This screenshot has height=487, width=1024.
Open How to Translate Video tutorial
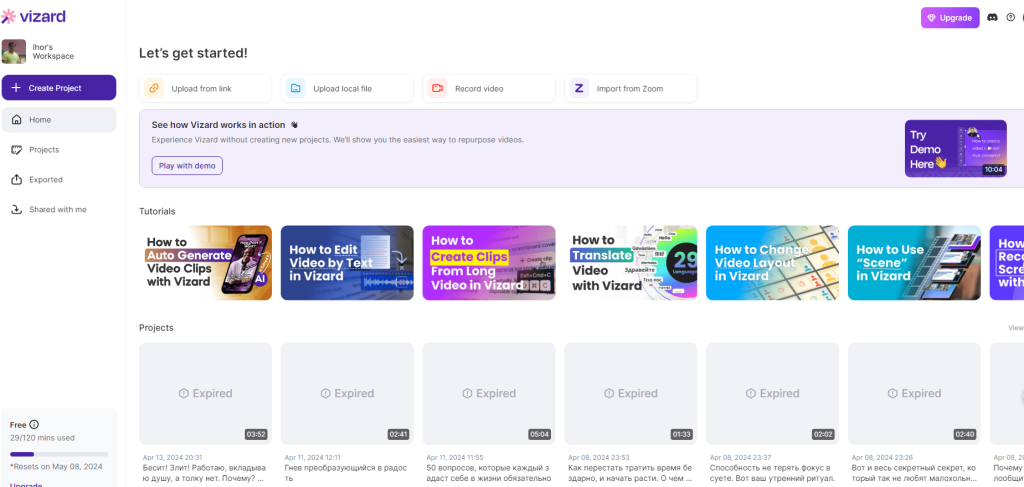(631, 263)
